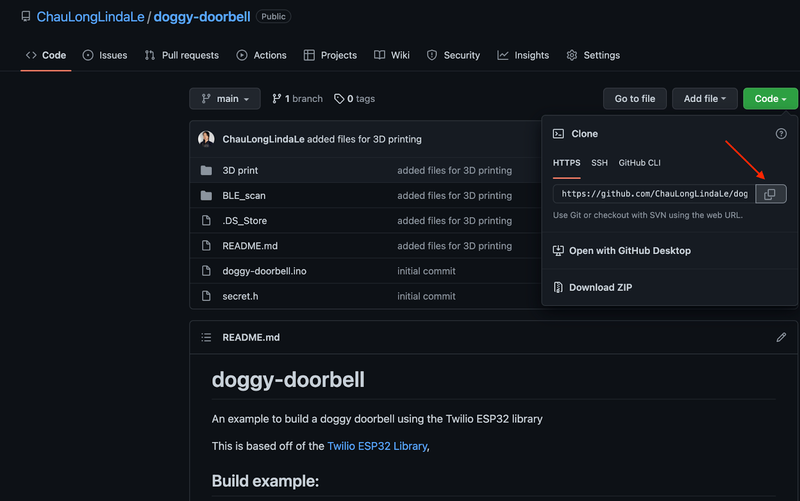The width and height of the screenshot is (800, 501).
Task: View the 0 tags link
Action: 355,98
